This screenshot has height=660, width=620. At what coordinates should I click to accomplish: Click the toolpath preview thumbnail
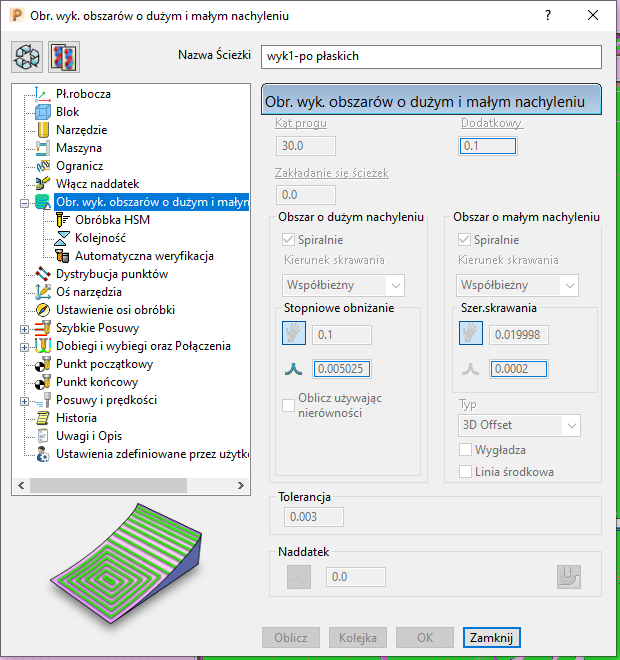[x=126, y=564]
